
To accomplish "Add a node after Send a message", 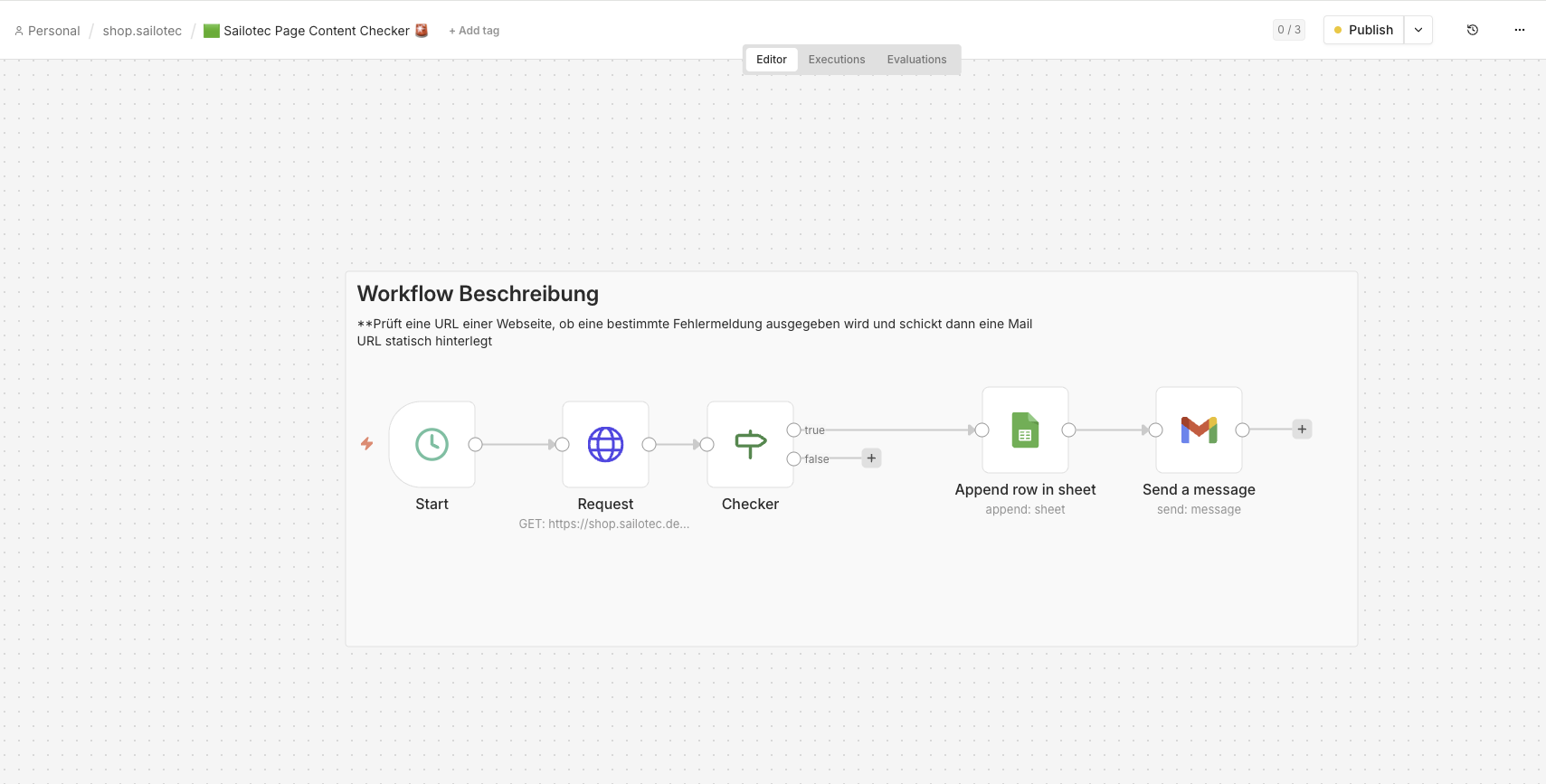I will [1302, 430].
